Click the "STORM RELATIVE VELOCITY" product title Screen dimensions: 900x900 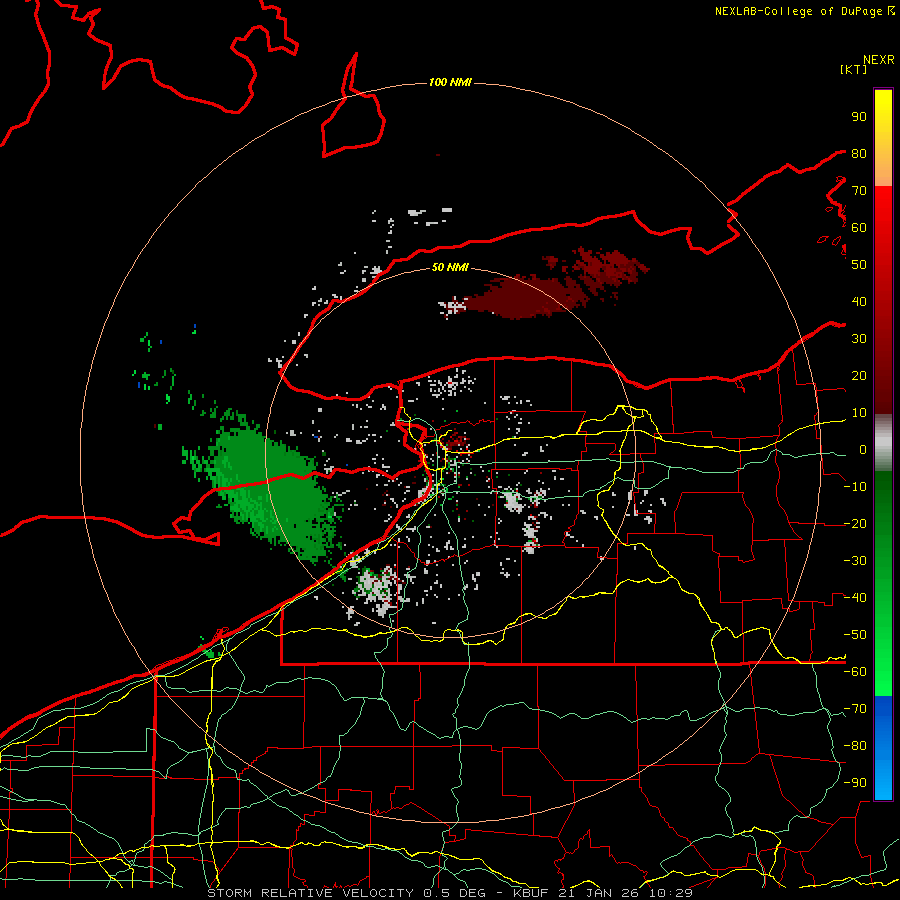(311, 893)
